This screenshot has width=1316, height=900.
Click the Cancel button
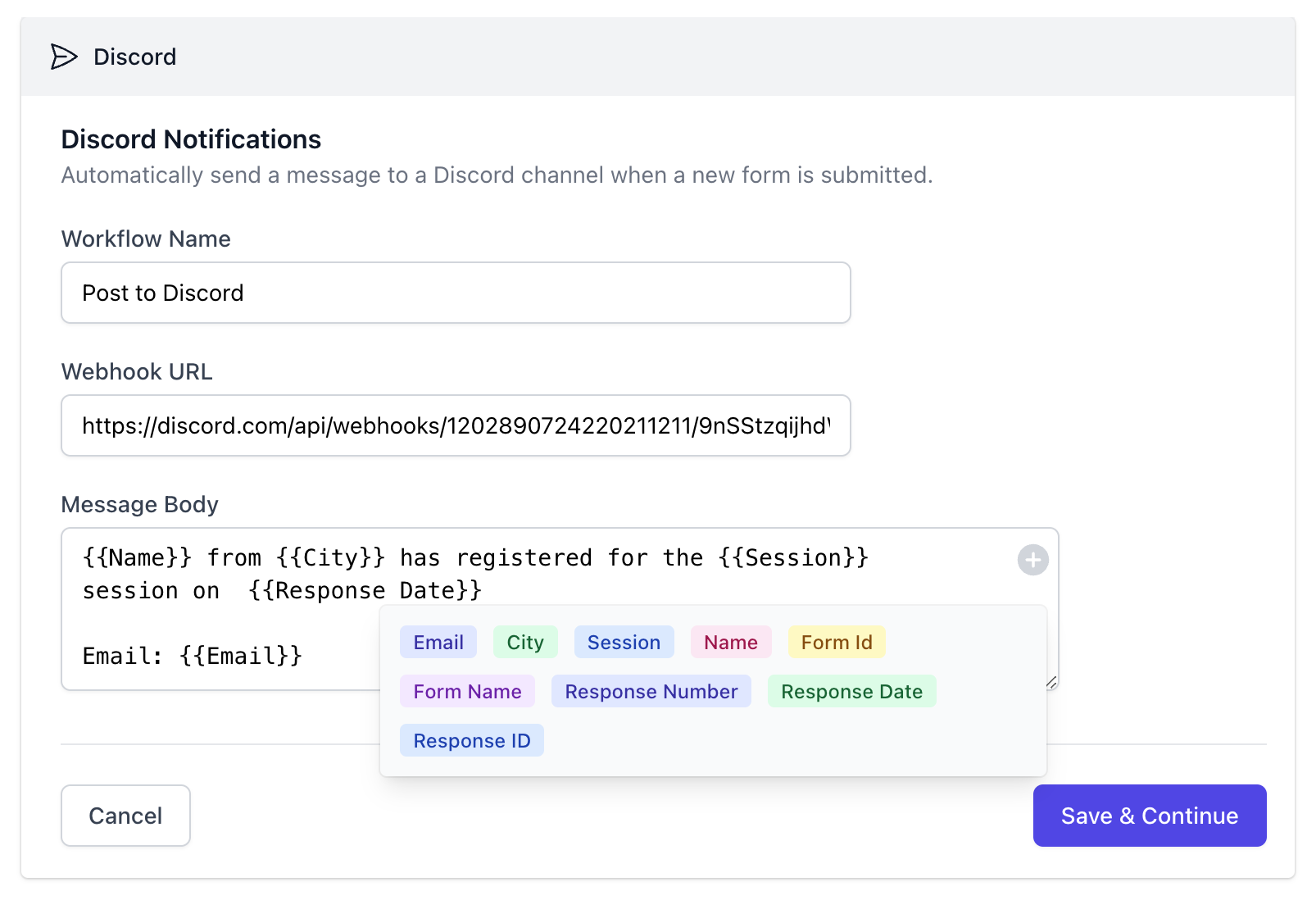125,815
